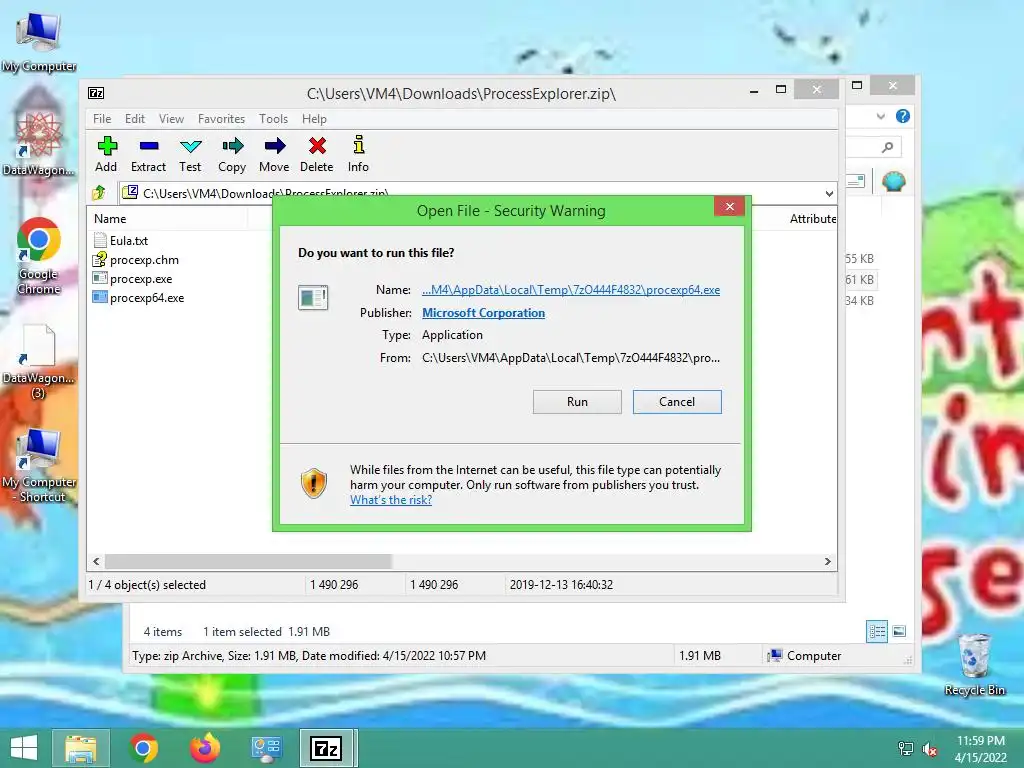Screen dimensions: 1024x768
Task: Select the procexp64.exe file
Action: point(138,298)
